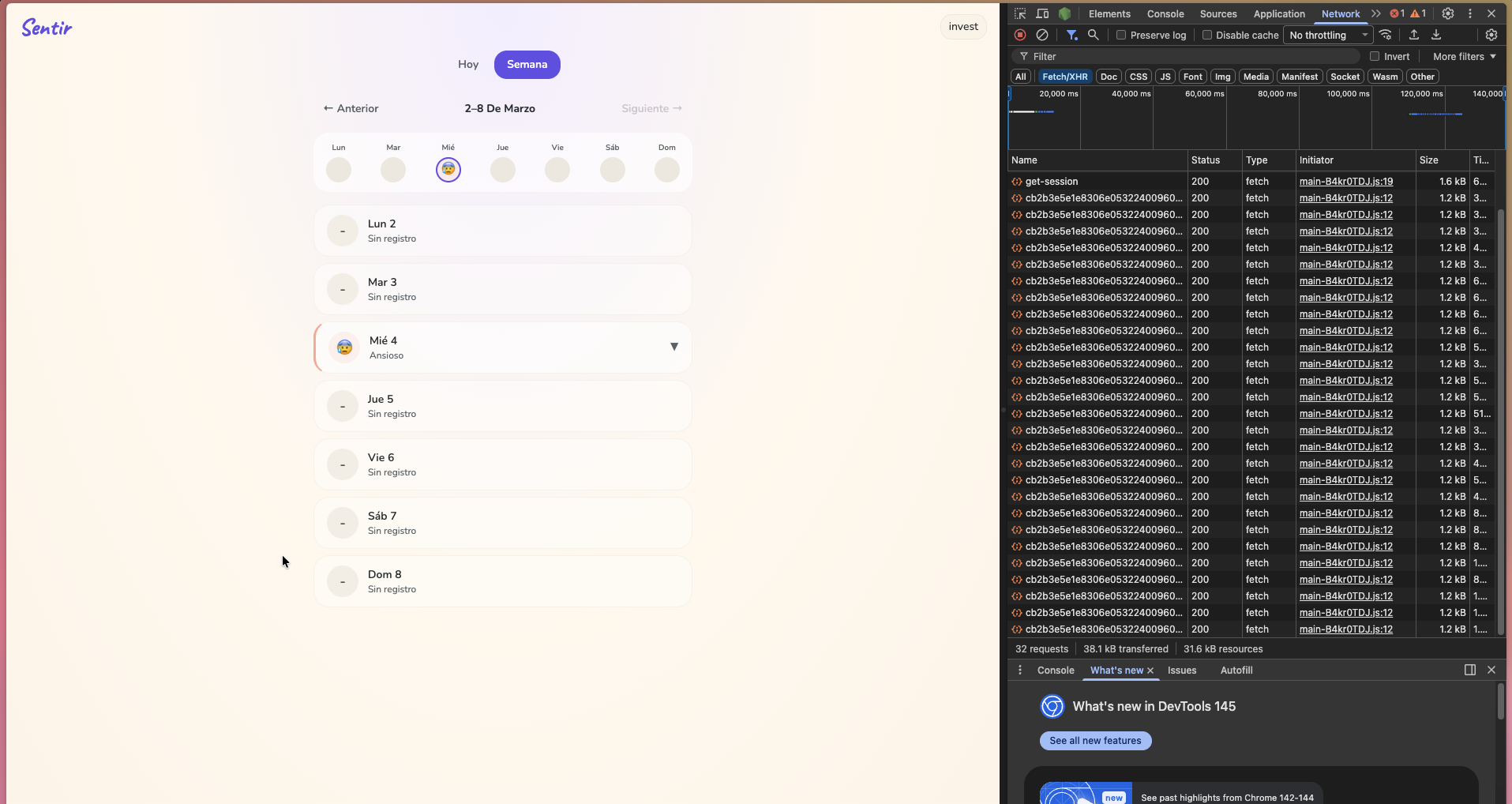Switch to the Sources tab
The height and width of the screenshot is (804, 1512).
pos(1218,13)
